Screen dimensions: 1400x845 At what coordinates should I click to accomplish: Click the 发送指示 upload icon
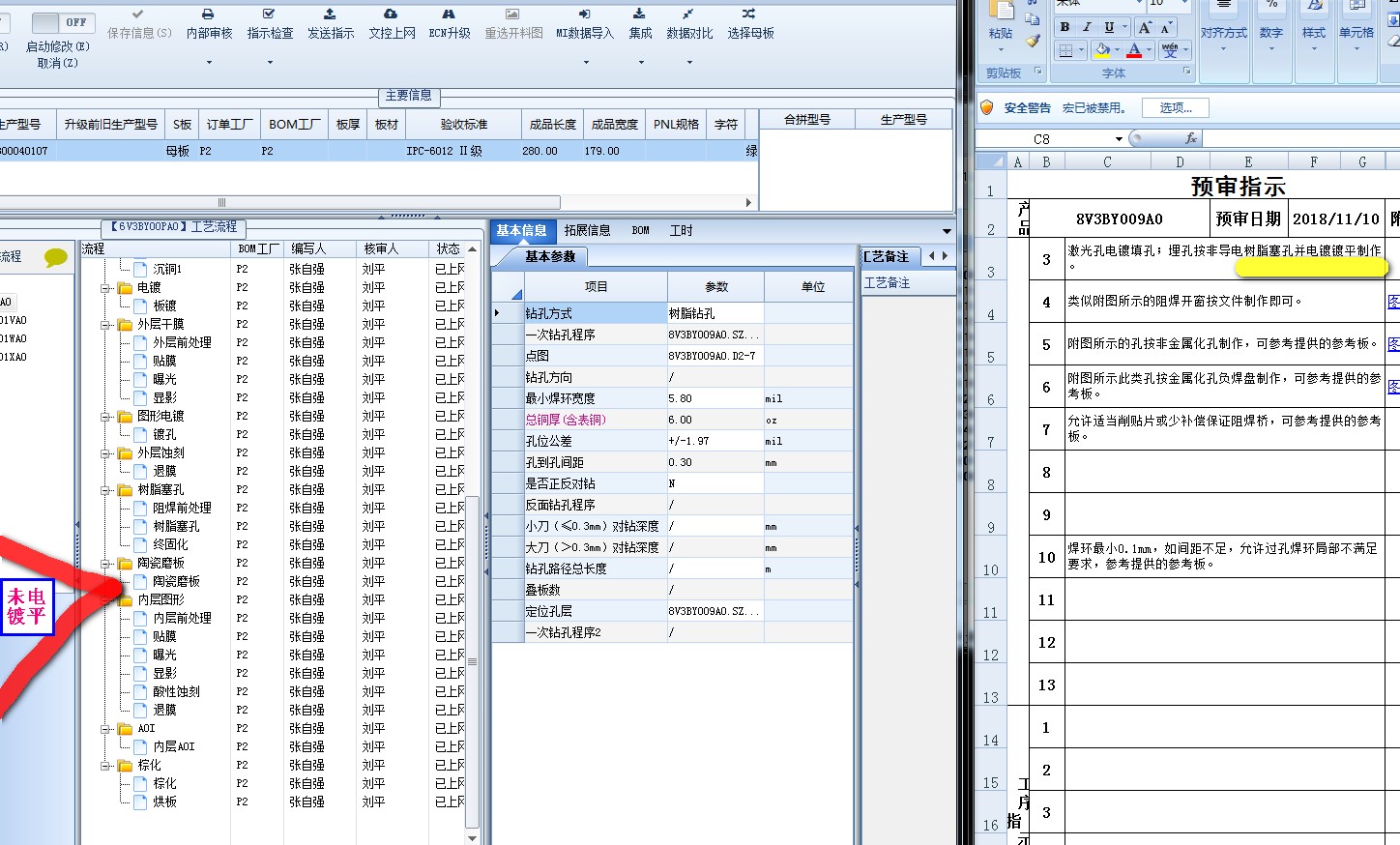coord(330,14)
